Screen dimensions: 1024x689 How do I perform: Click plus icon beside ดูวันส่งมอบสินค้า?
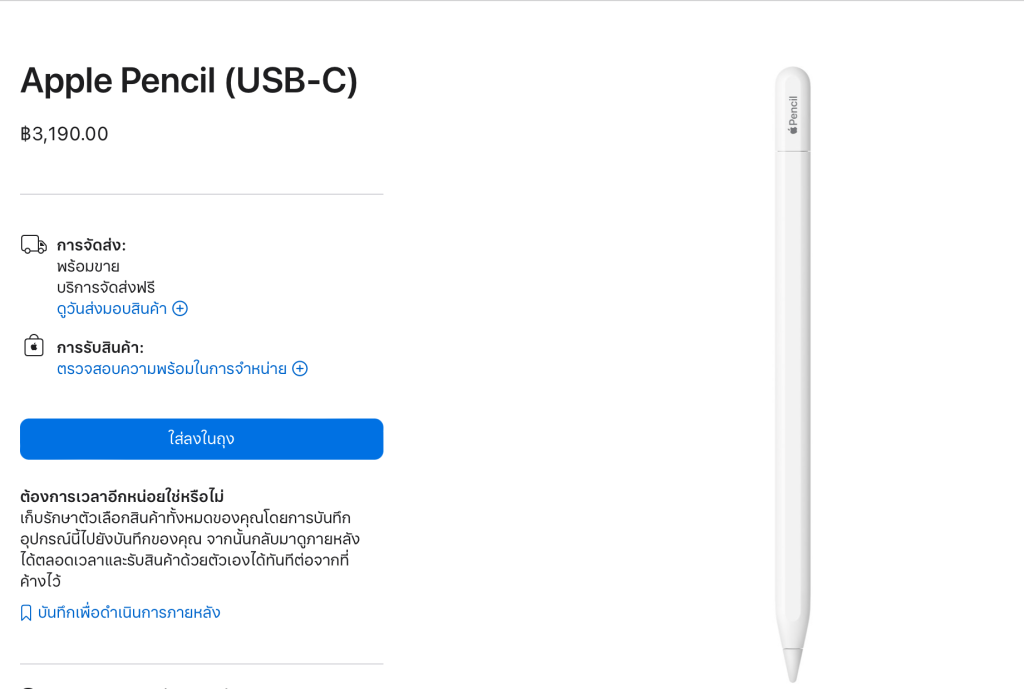[180, 309]
